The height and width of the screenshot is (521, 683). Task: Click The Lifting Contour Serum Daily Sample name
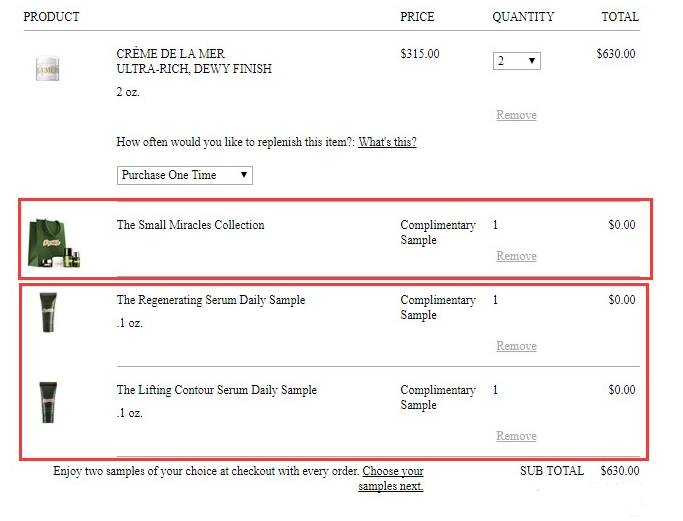[x=216, y=390]
